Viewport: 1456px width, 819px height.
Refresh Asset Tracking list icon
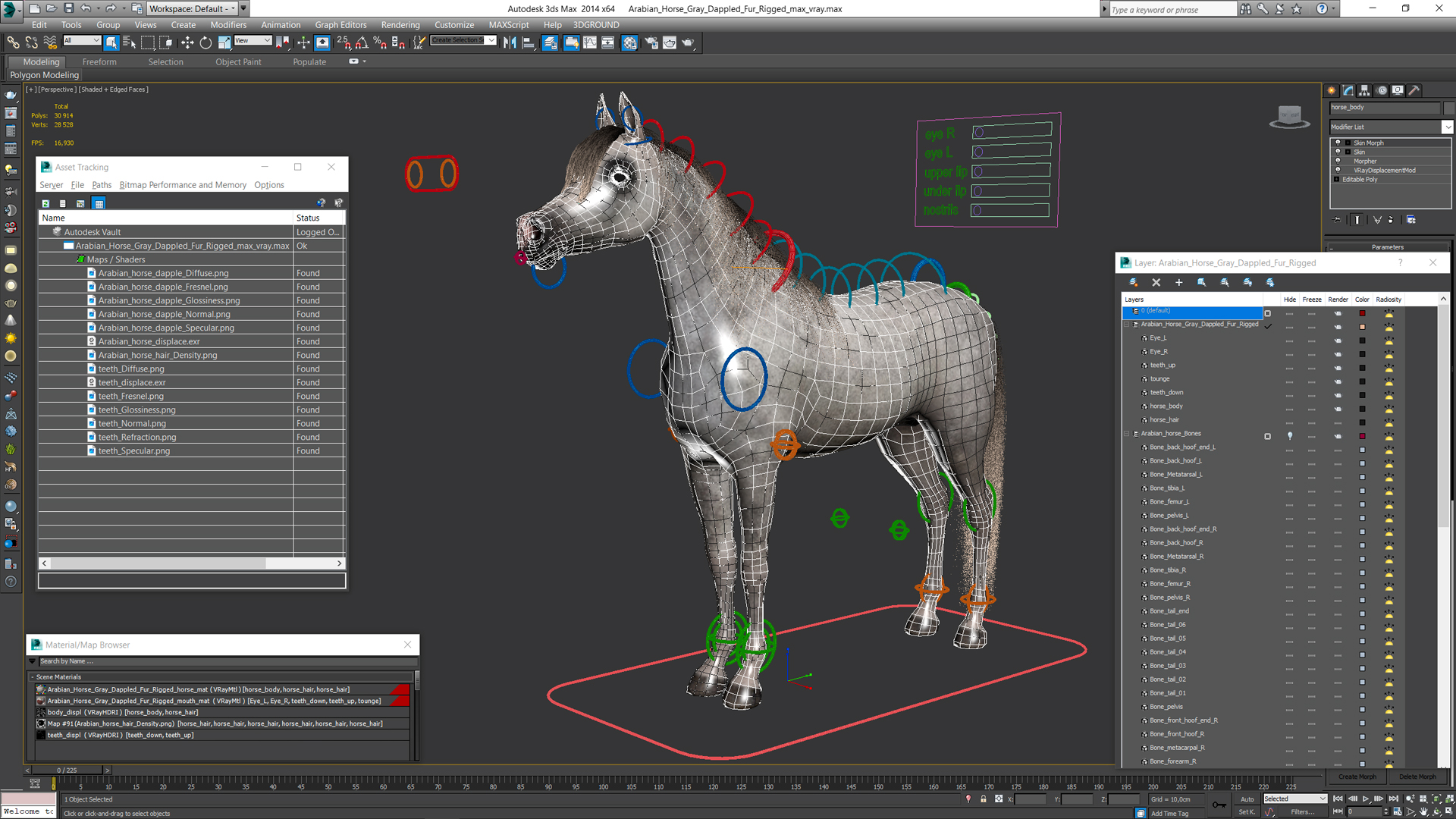click(45, 203)
